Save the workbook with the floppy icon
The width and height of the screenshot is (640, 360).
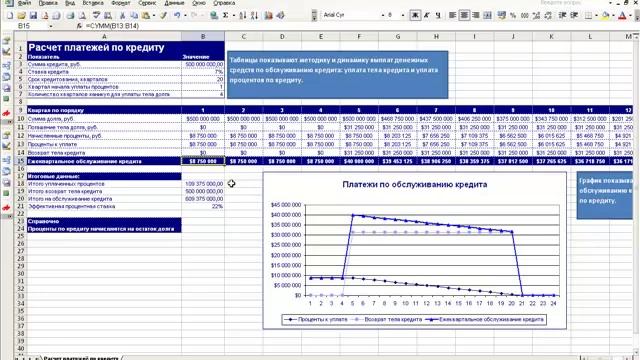(33, 16)
